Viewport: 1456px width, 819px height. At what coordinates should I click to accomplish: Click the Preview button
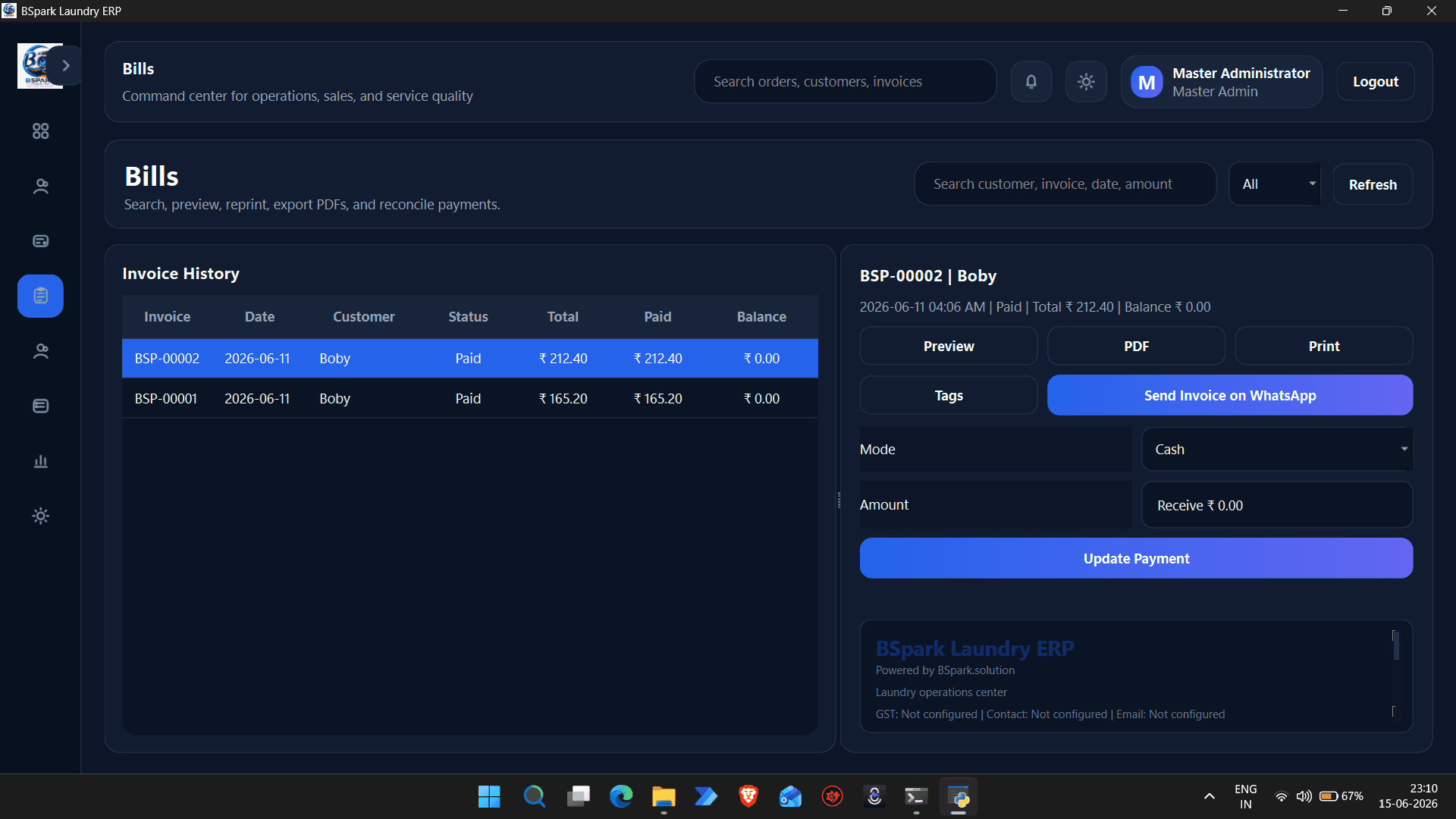(x=949, y=346)
